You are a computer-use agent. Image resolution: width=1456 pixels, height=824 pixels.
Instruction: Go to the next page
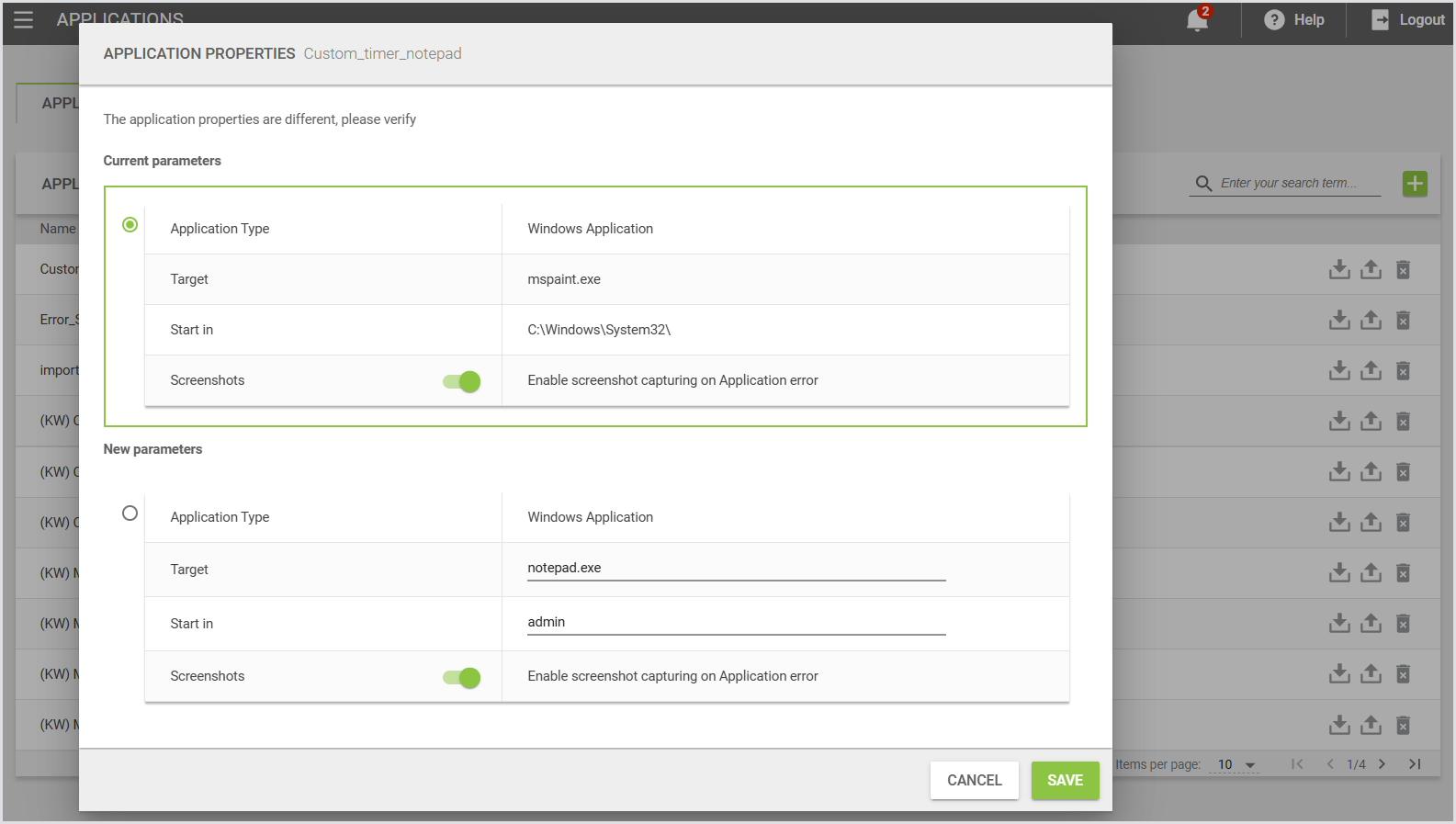(x=1382, y=764)
